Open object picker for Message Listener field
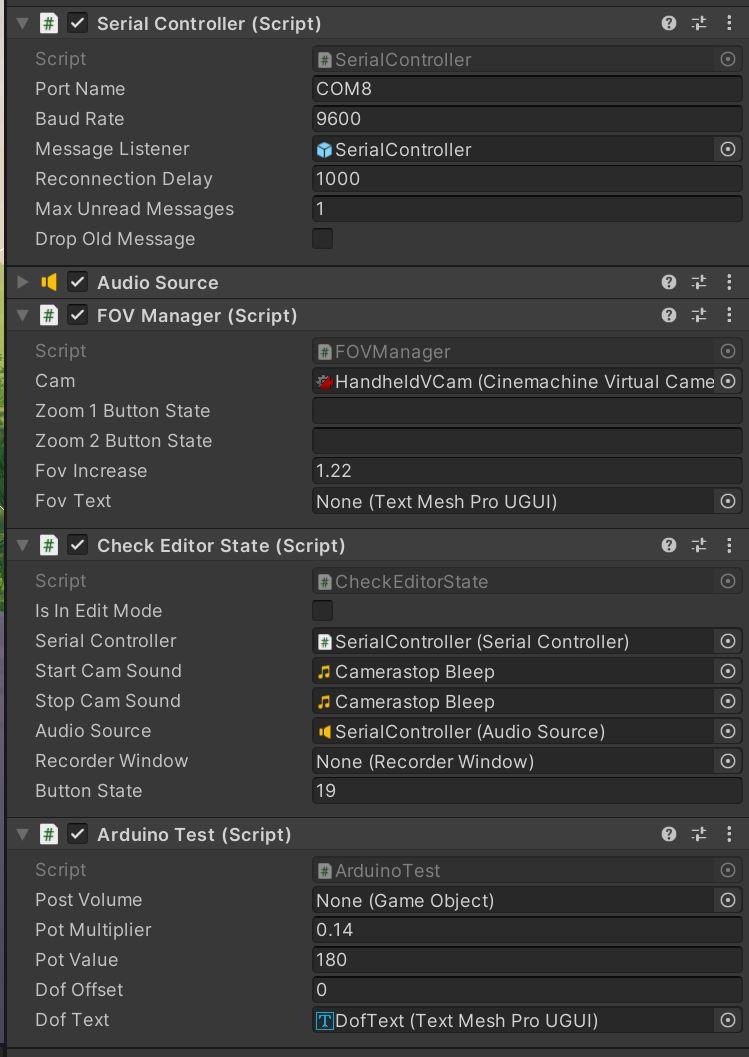This screenshot has height=1057, width=749. 728,149
